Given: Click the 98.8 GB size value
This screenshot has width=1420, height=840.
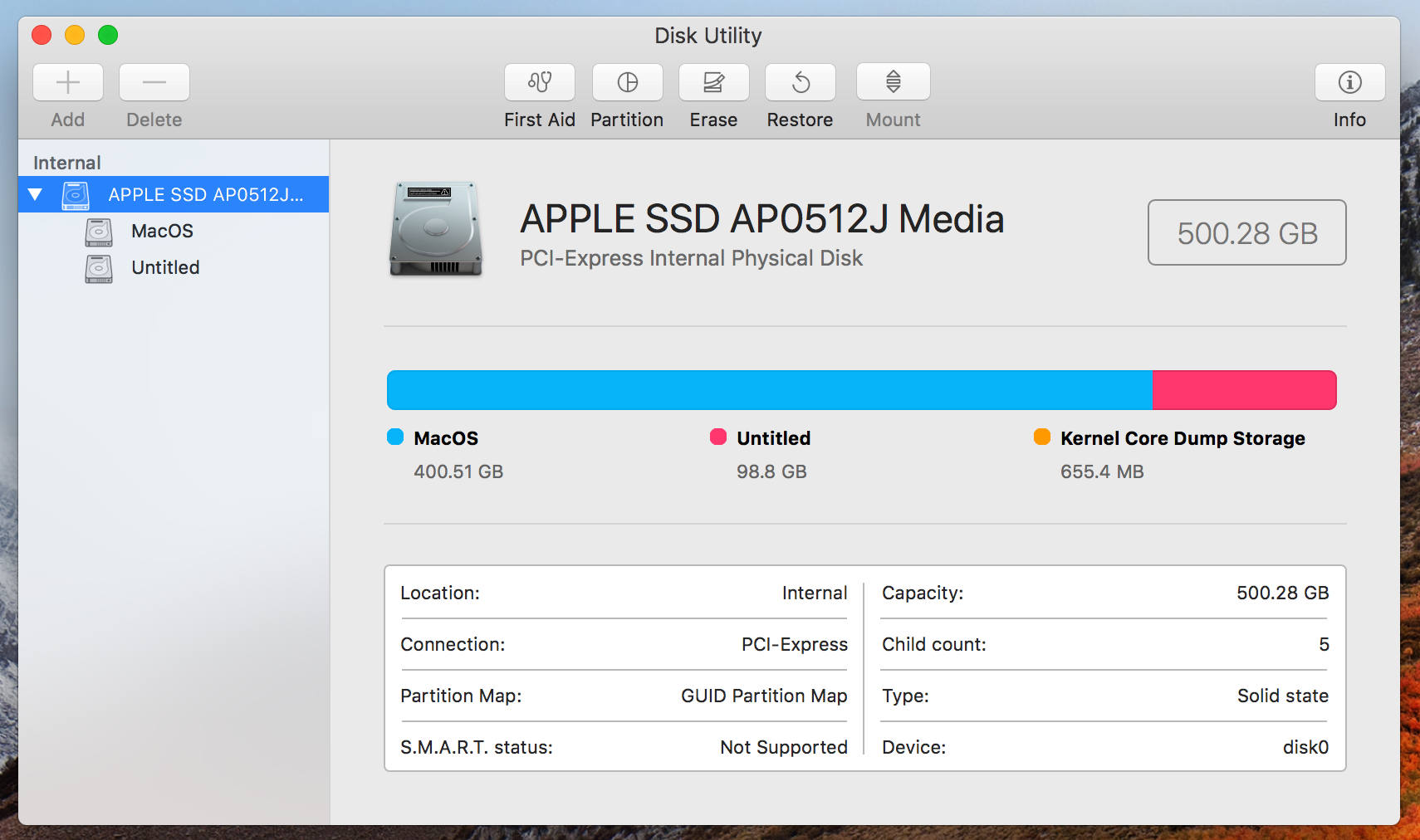Looking at the screenshot, I should point(771,471).
